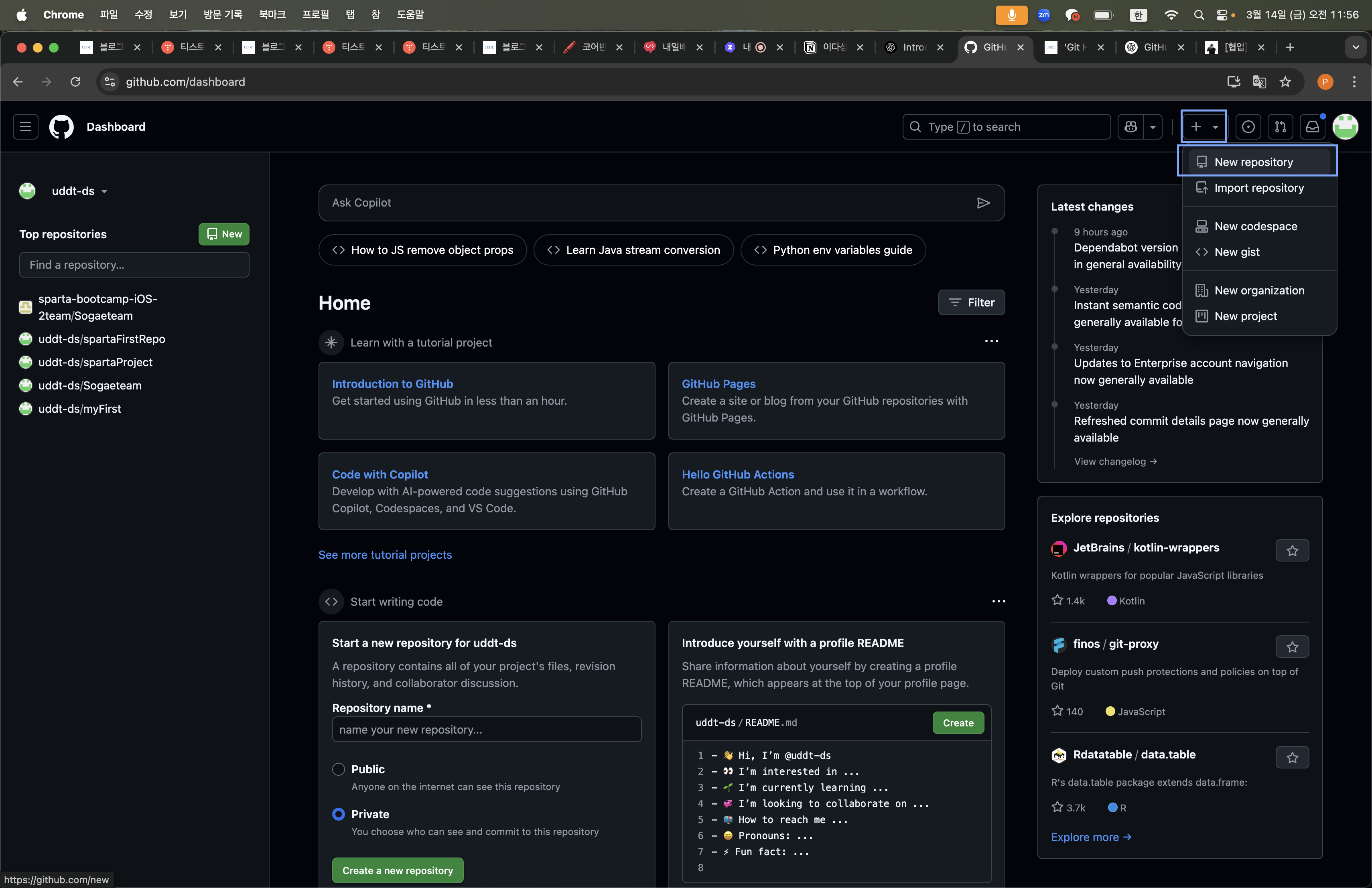Click the GitHub Octocat logo
Viewport: 1372px width, 888px height.
(62, 127)
